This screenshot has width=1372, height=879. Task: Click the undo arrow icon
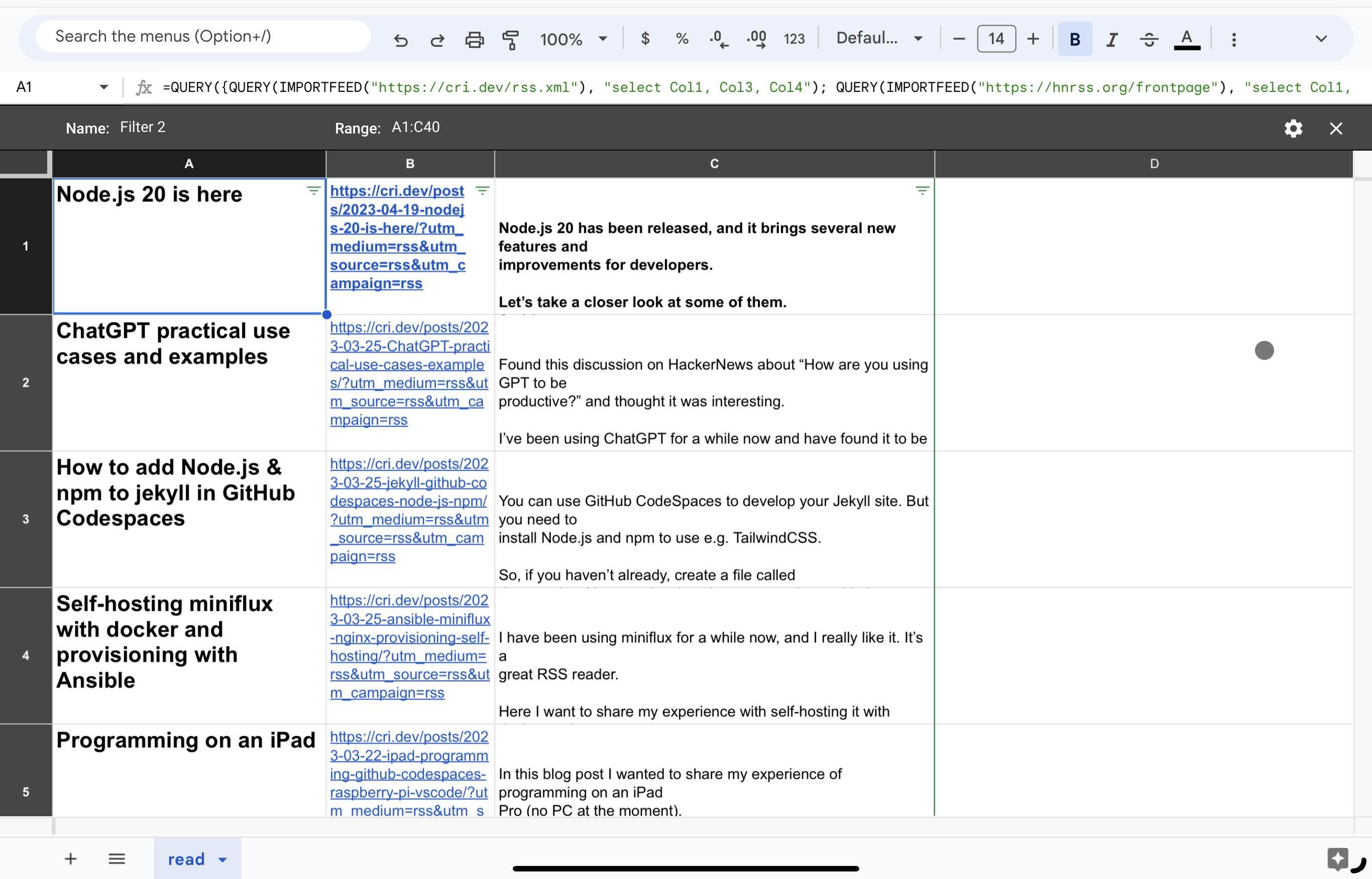click(400, 38)
